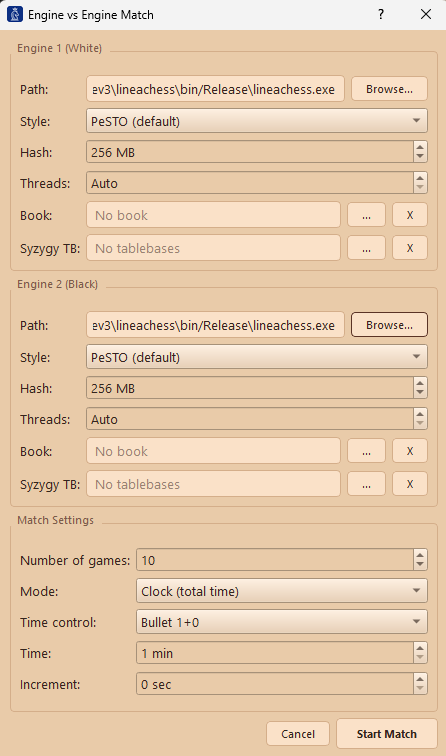
Task: Start the engine match
Action: pyautogui.click(x=387, y=734)
